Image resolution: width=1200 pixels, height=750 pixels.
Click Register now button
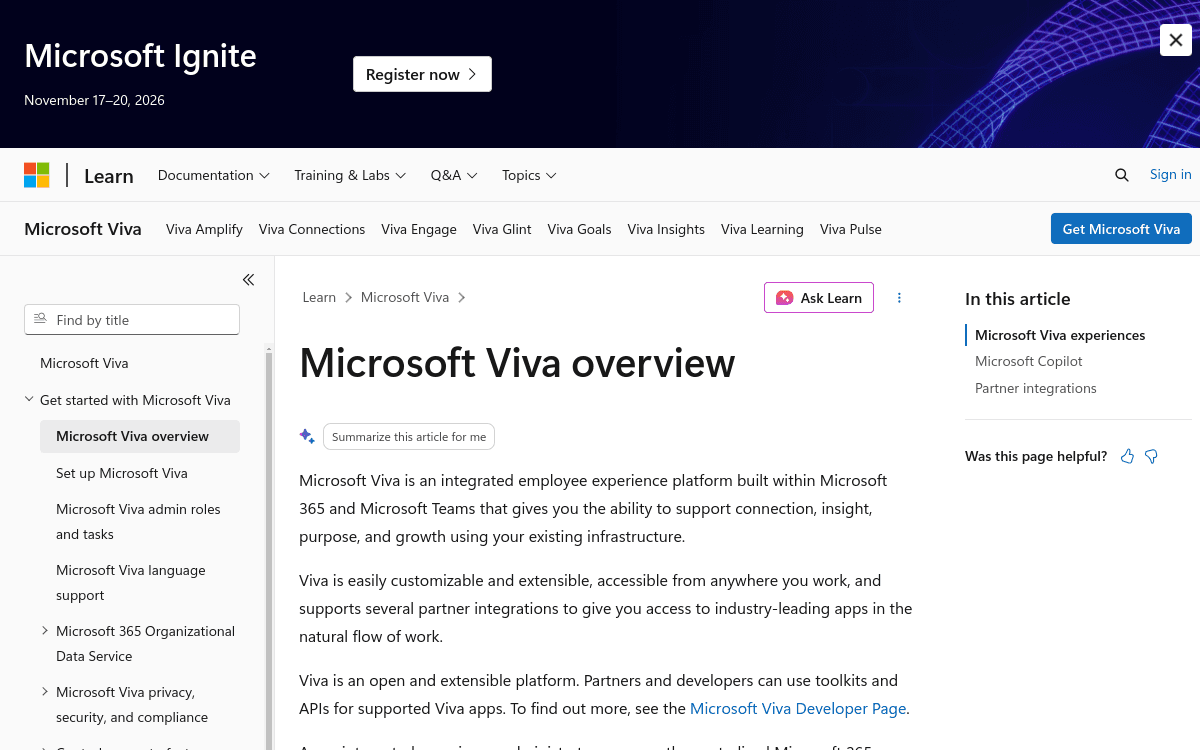(422, 74)
